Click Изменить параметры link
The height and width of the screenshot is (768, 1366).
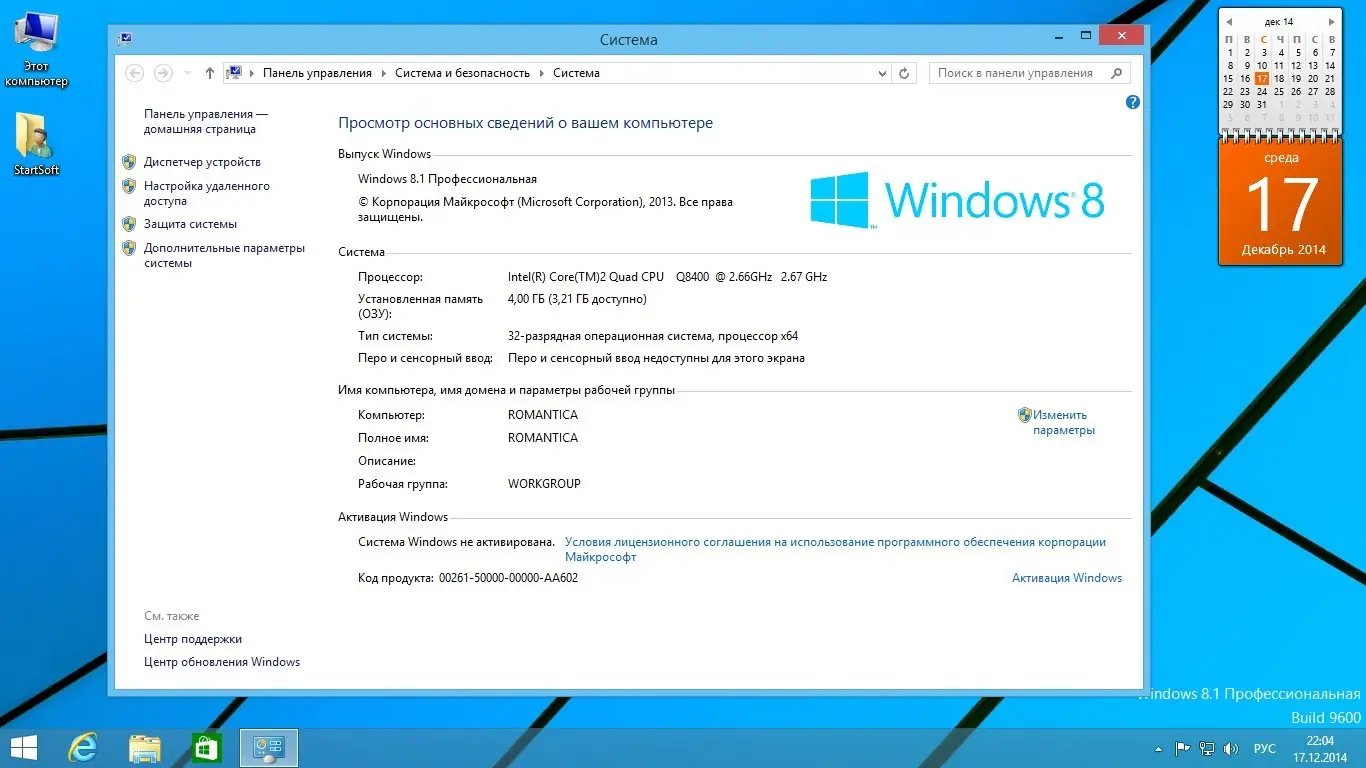coord(1064,423)
